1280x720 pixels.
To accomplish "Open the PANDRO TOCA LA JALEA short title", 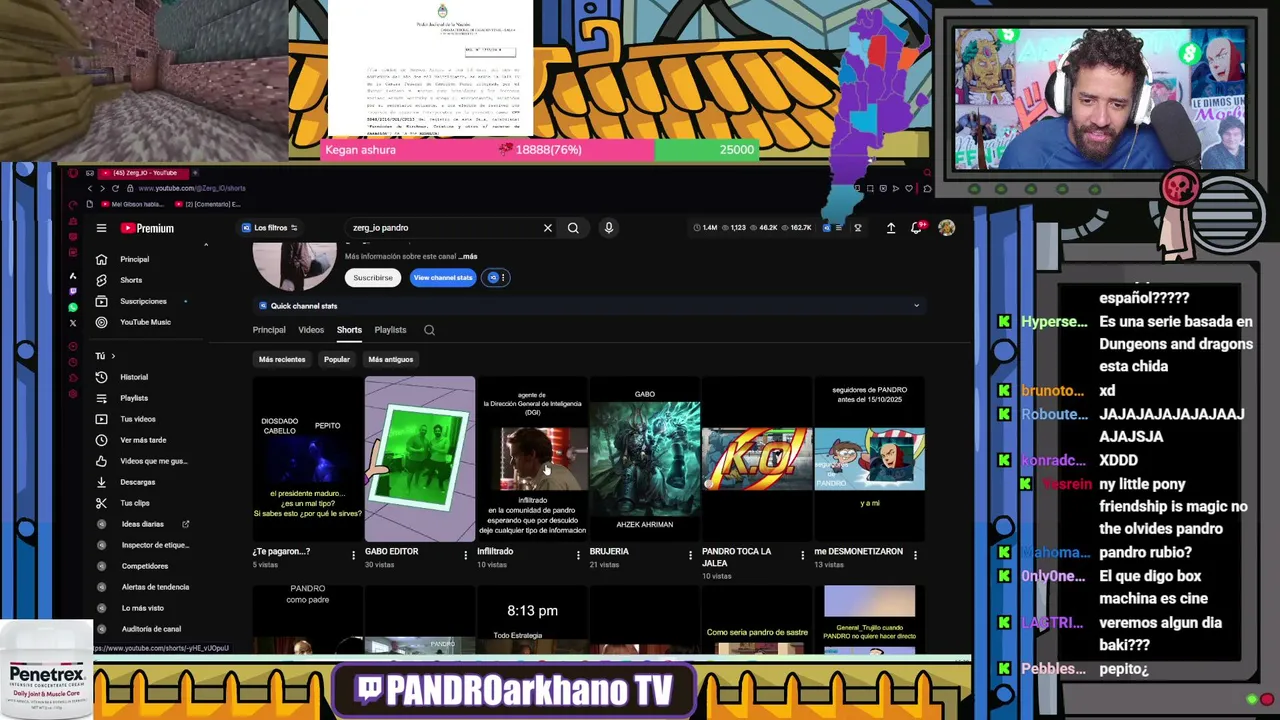I will [x=737, y=557].
